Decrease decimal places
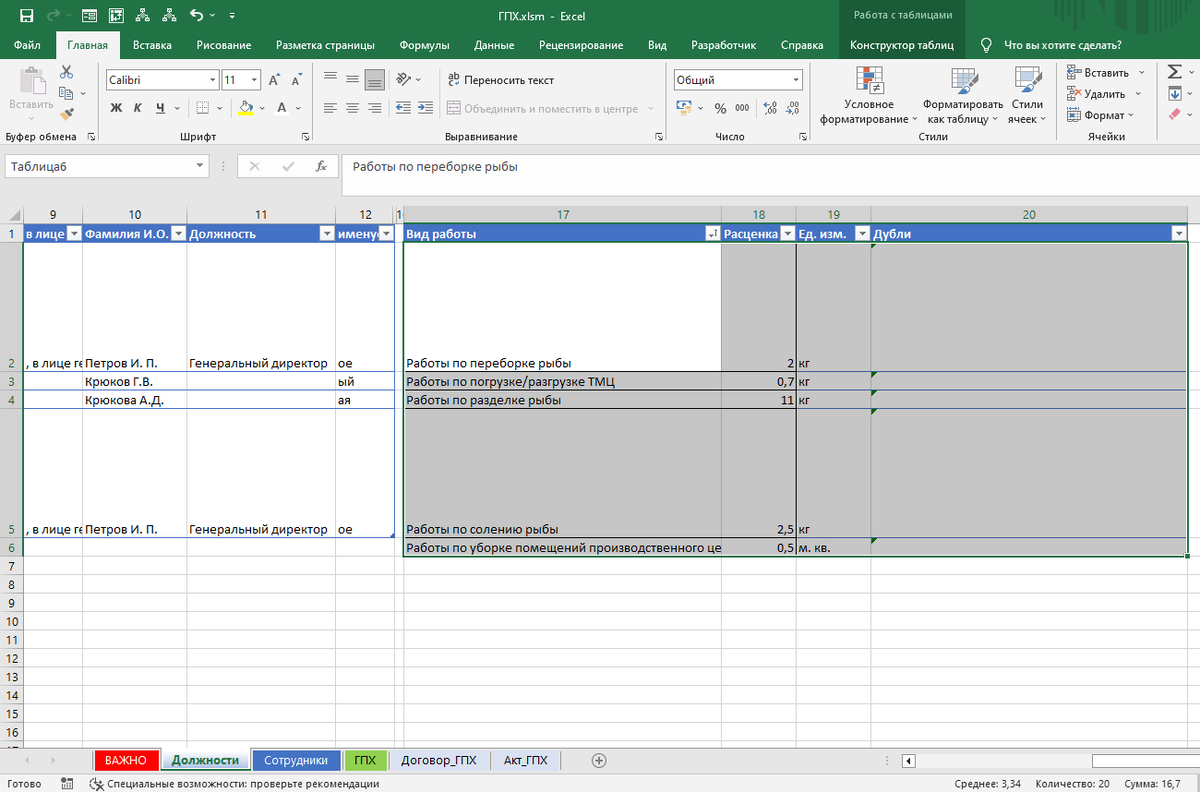The width and height of the screenshot is (1200, 792). [x=792, y=108]
